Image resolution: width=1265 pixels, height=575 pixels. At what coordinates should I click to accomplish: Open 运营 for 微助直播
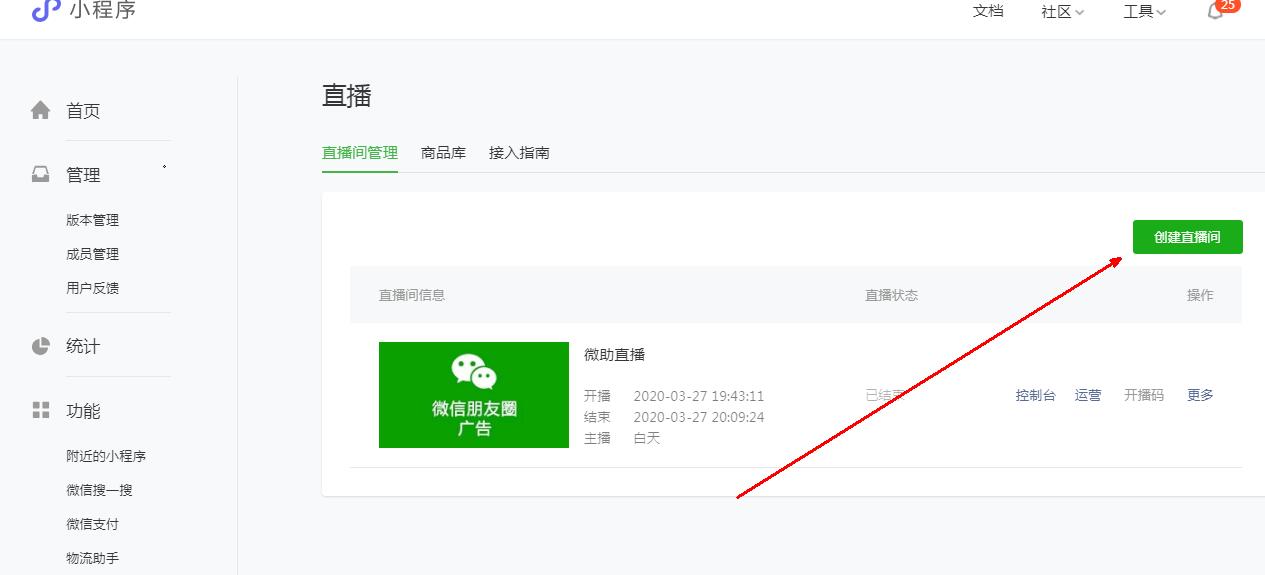pos(1088,395)
